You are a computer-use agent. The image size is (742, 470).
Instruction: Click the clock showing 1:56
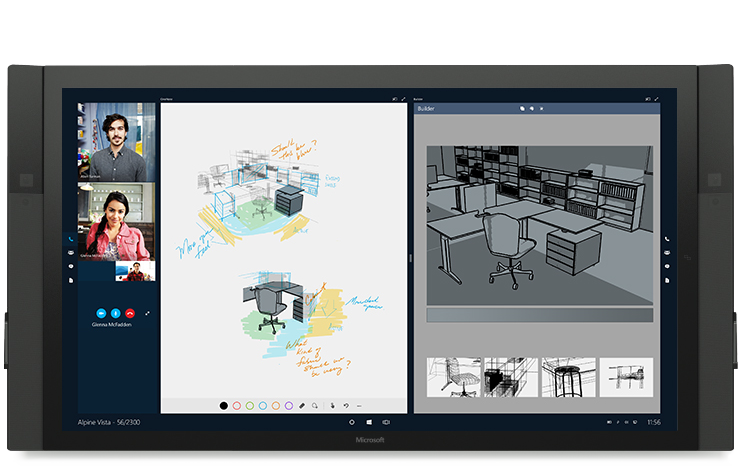[653, 423]
